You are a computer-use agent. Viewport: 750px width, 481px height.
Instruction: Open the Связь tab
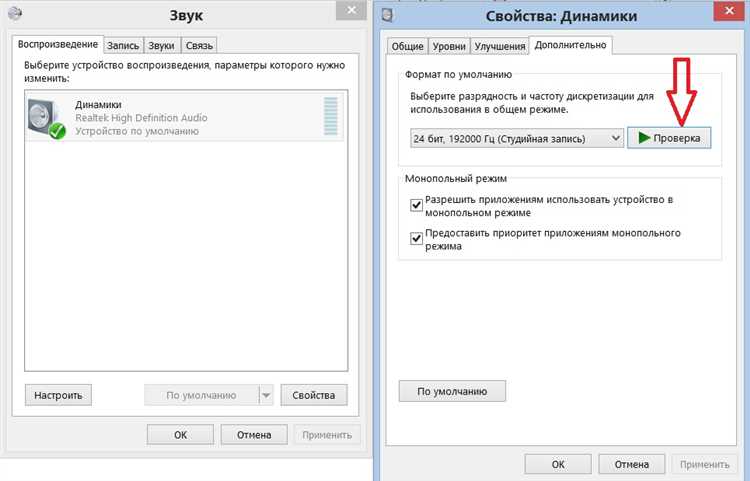pyautogui.click(x=199, y=45)
